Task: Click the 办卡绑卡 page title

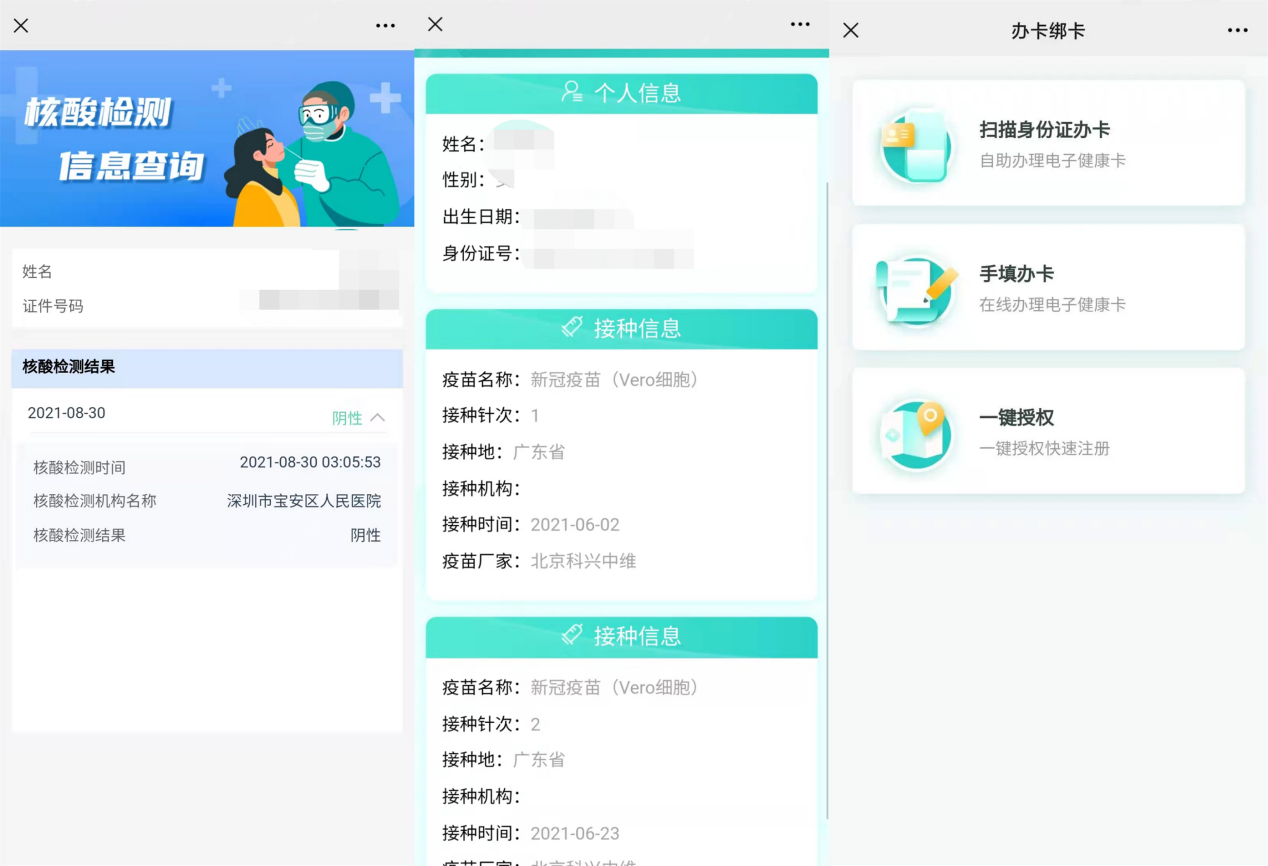Action: point(1048,31)
